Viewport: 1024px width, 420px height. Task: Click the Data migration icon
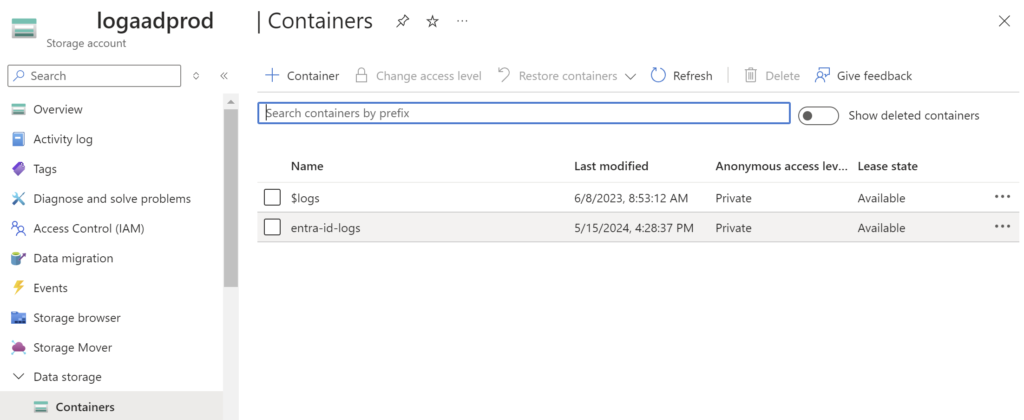click(x=18, y=258)
